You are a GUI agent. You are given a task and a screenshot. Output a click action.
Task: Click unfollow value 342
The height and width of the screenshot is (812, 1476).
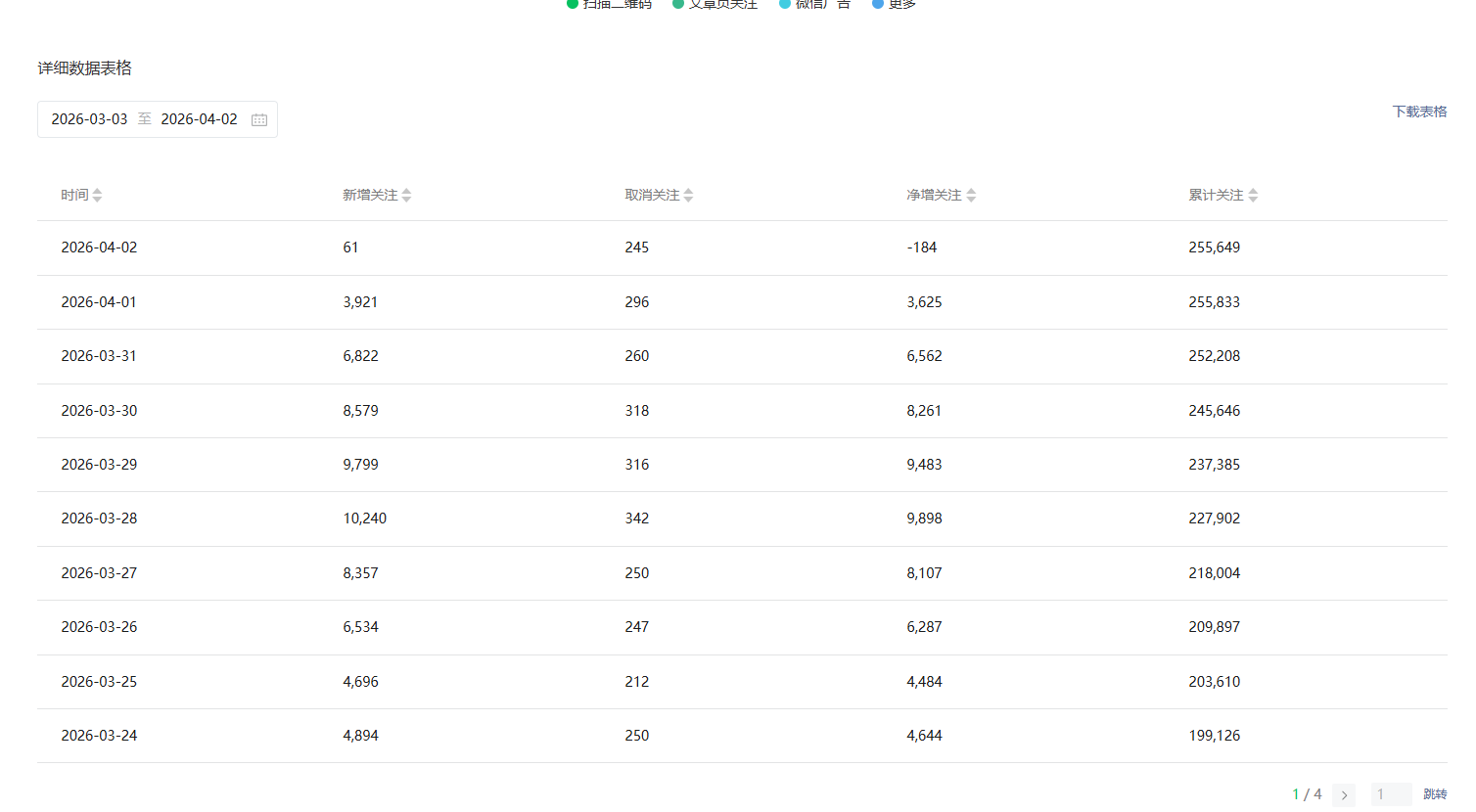636,519
